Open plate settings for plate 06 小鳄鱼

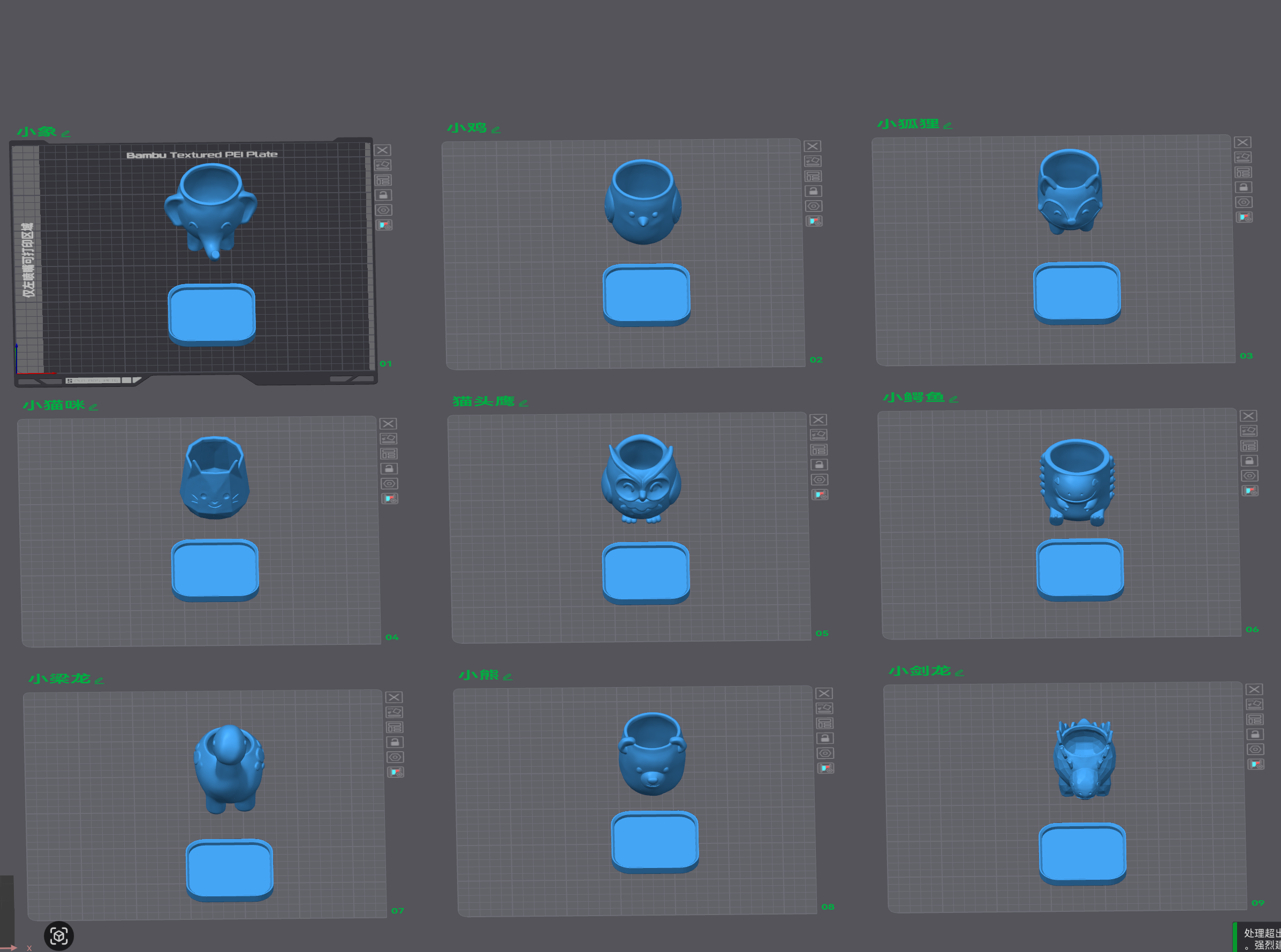pyautogui.click(x=1250, y=476)
